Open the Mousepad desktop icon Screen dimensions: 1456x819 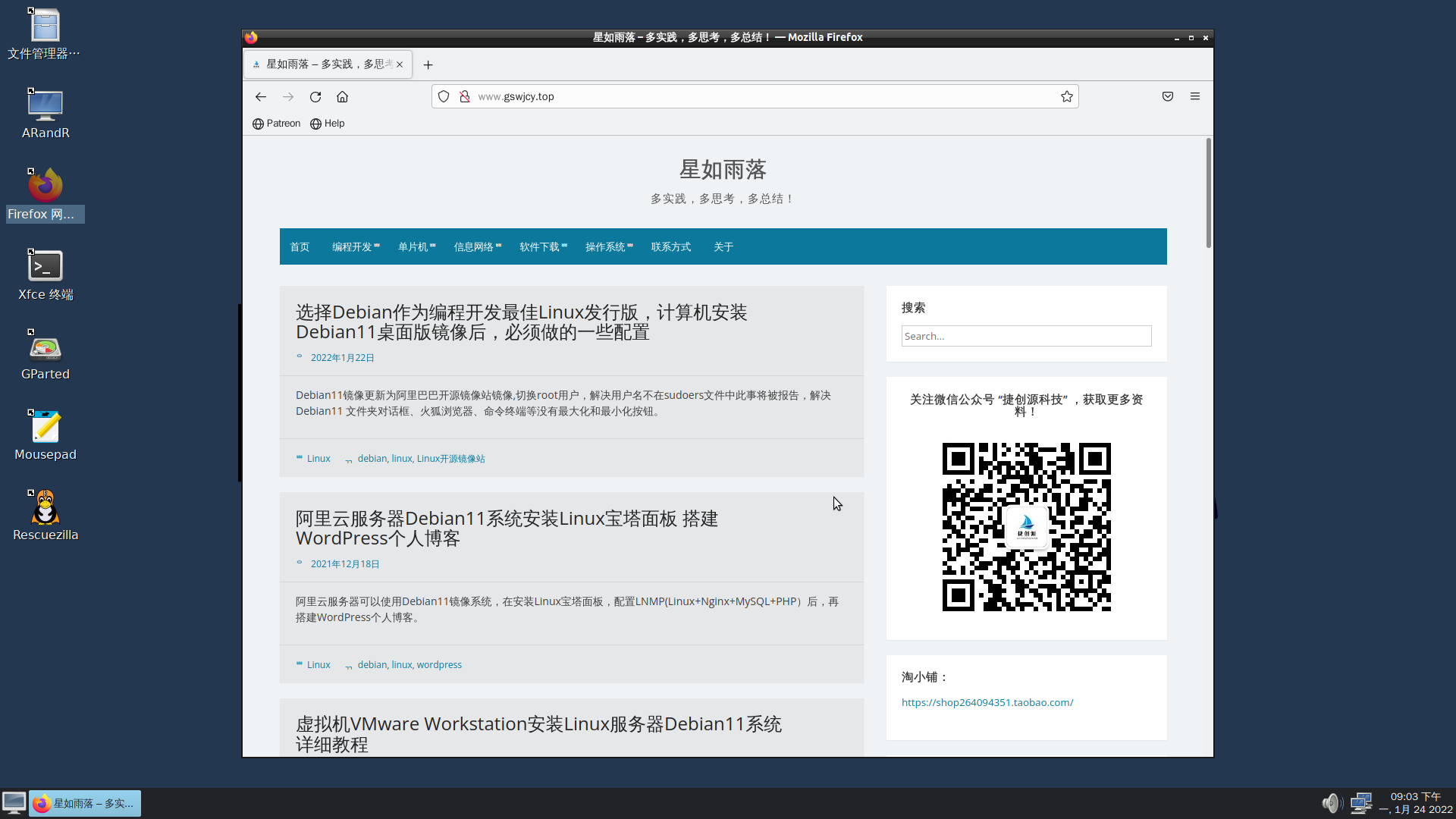click(x=45, y=436)
